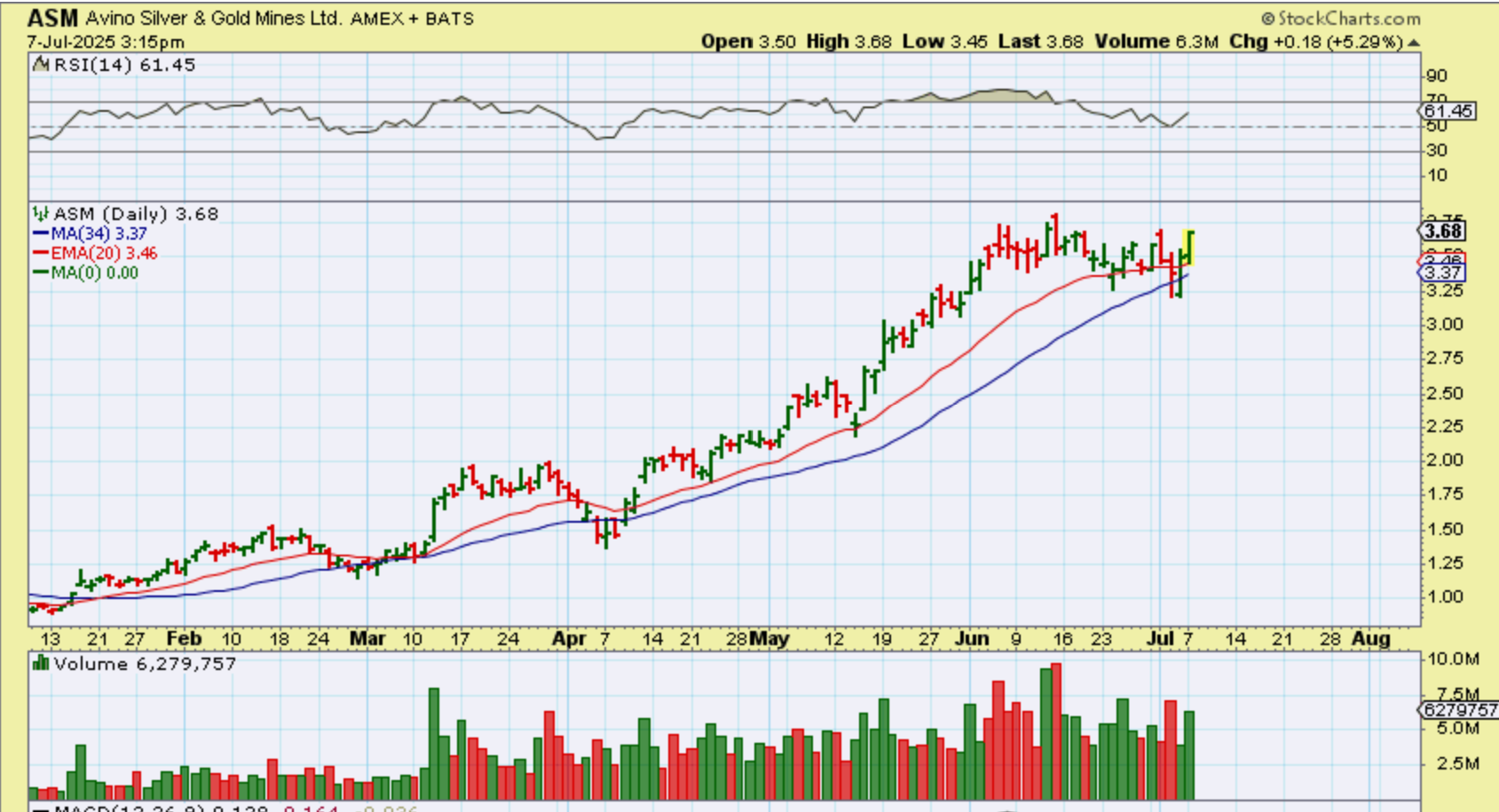Click the 30 level on RSI axis
The width and height of the screenshot is (1499, 812).
pyautogui.click(x=1436, y=150)
